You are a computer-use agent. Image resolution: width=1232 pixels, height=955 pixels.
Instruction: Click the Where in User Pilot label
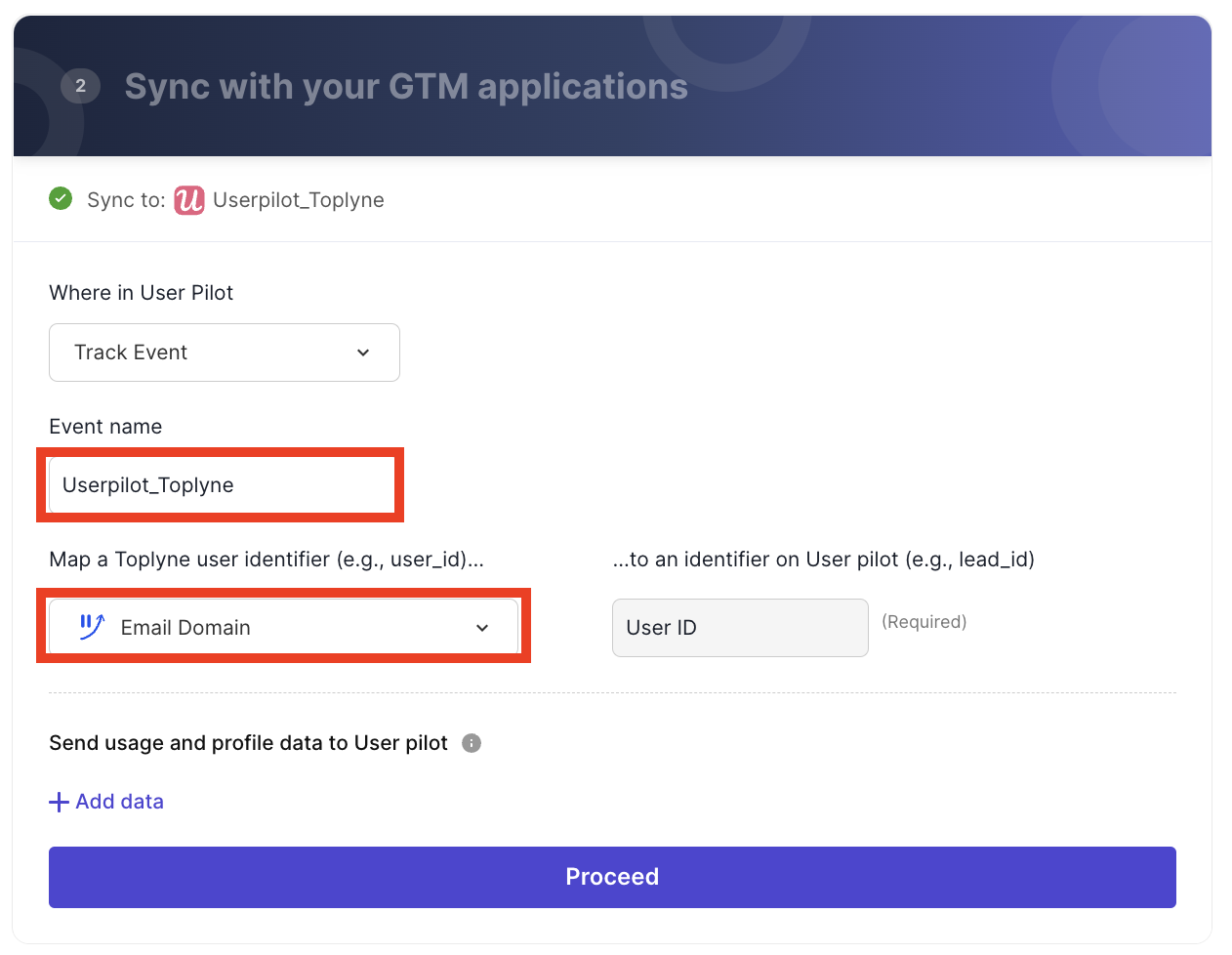pos(142,293)
